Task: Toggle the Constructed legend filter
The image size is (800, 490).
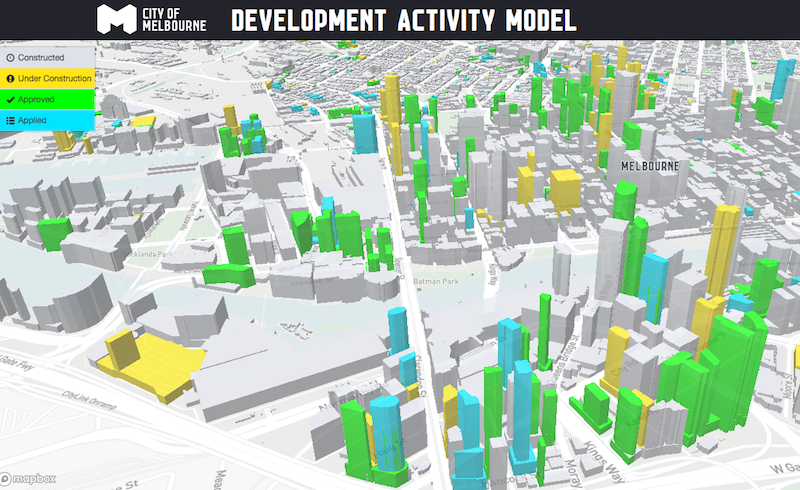Action: click(x=47, y=58)
